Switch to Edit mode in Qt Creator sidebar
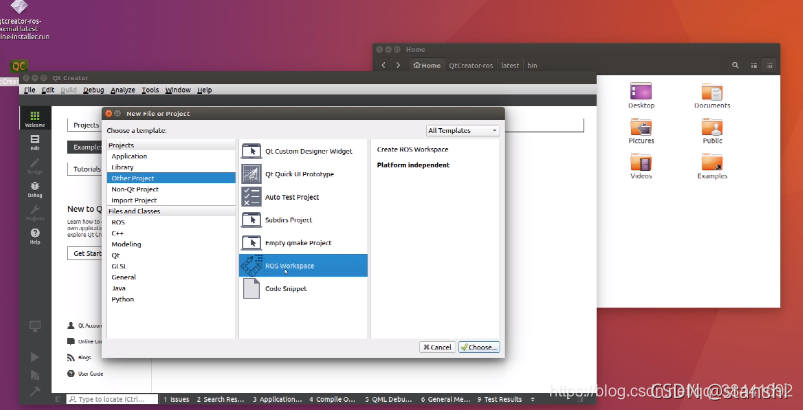803x410 pixels. click(35, 142)
